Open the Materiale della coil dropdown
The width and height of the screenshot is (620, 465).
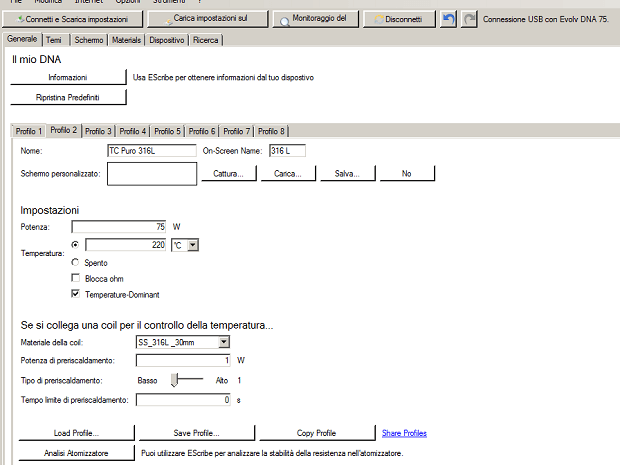click(224, 342)
